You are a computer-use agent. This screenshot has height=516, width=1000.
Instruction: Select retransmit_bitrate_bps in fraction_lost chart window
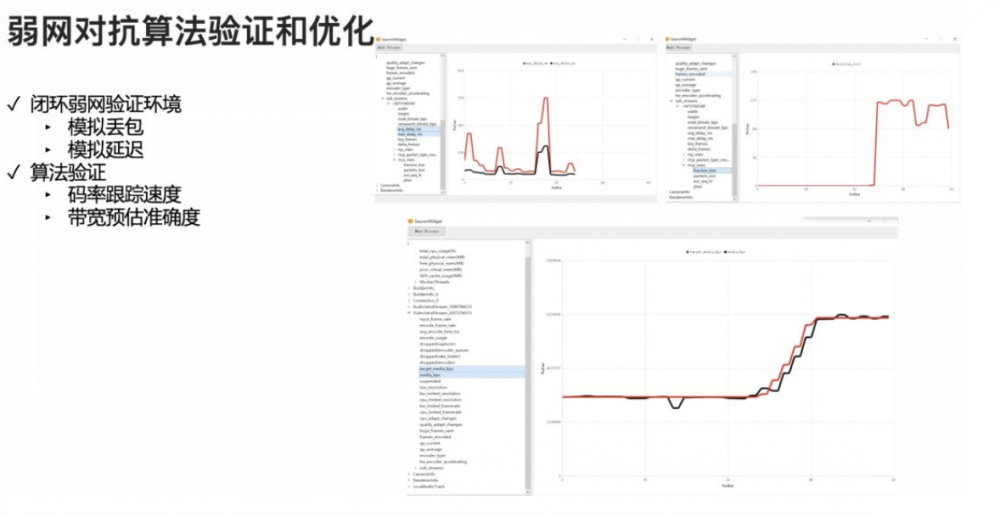[707, 128]
